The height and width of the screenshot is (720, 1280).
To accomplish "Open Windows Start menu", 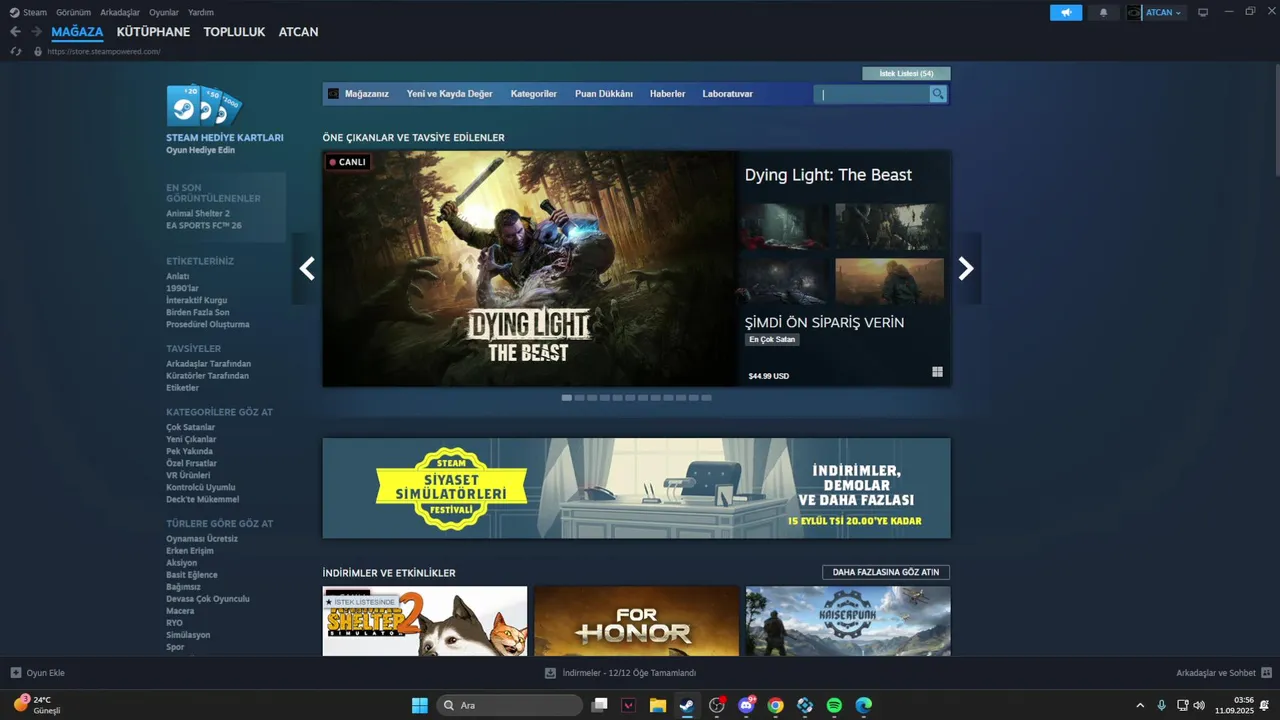I will point(420,705).
